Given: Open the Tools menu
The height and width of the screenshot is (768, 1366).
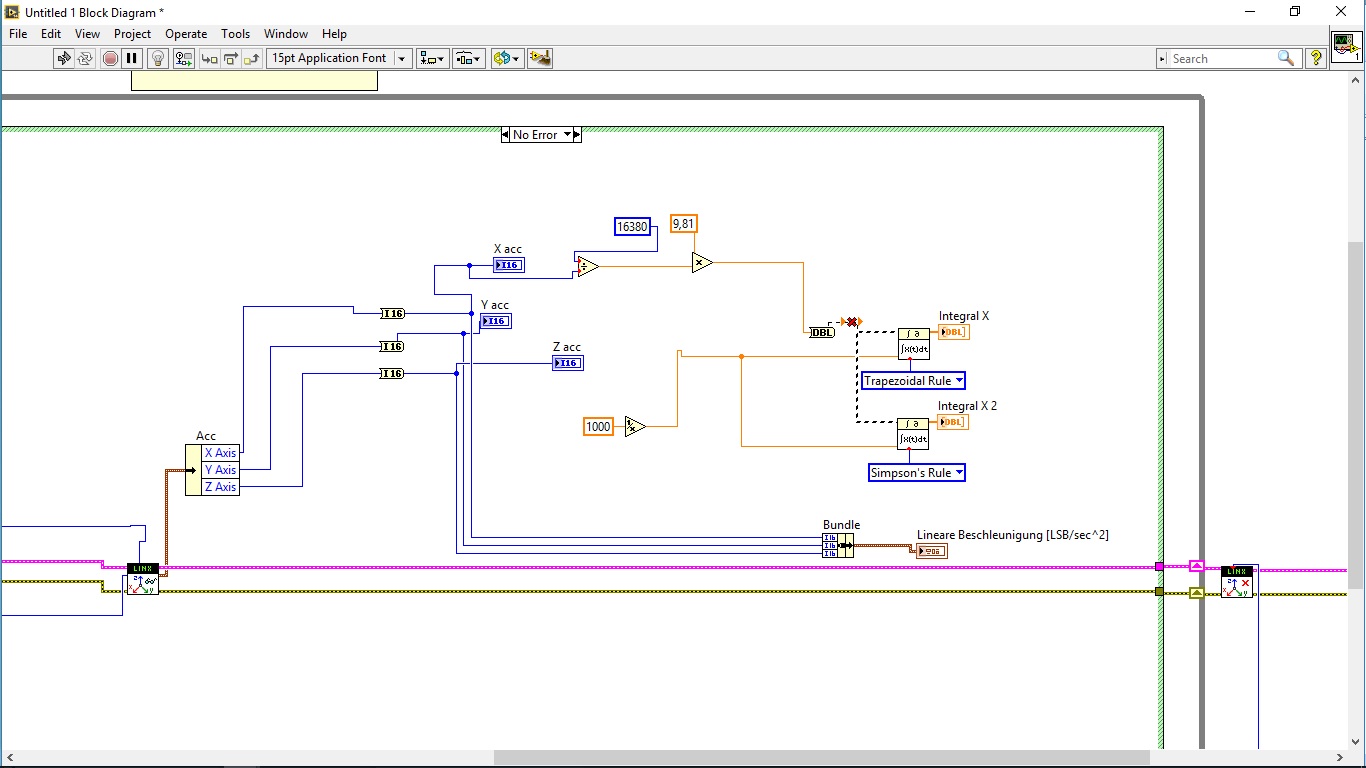Looking at the screenshot, I should pyautogui.click(x=236, y=34).
